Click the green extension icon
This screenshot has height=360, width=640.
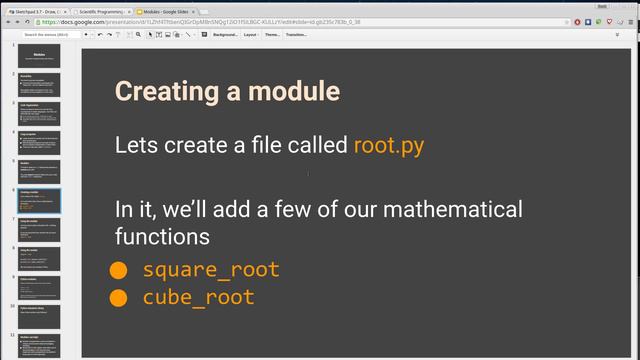[599, 22]
